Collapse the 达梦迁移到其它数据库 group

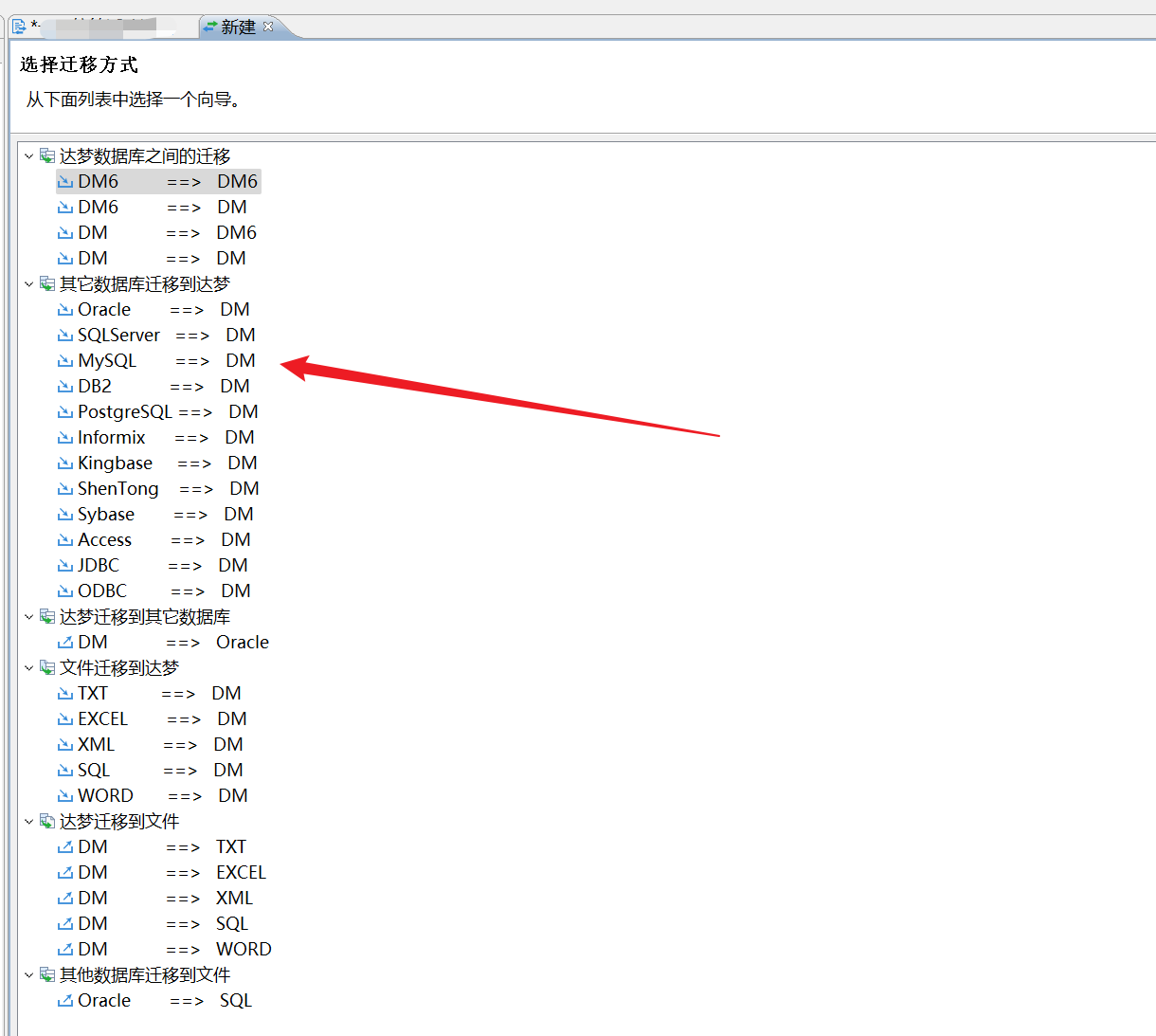tap(28, 616)
